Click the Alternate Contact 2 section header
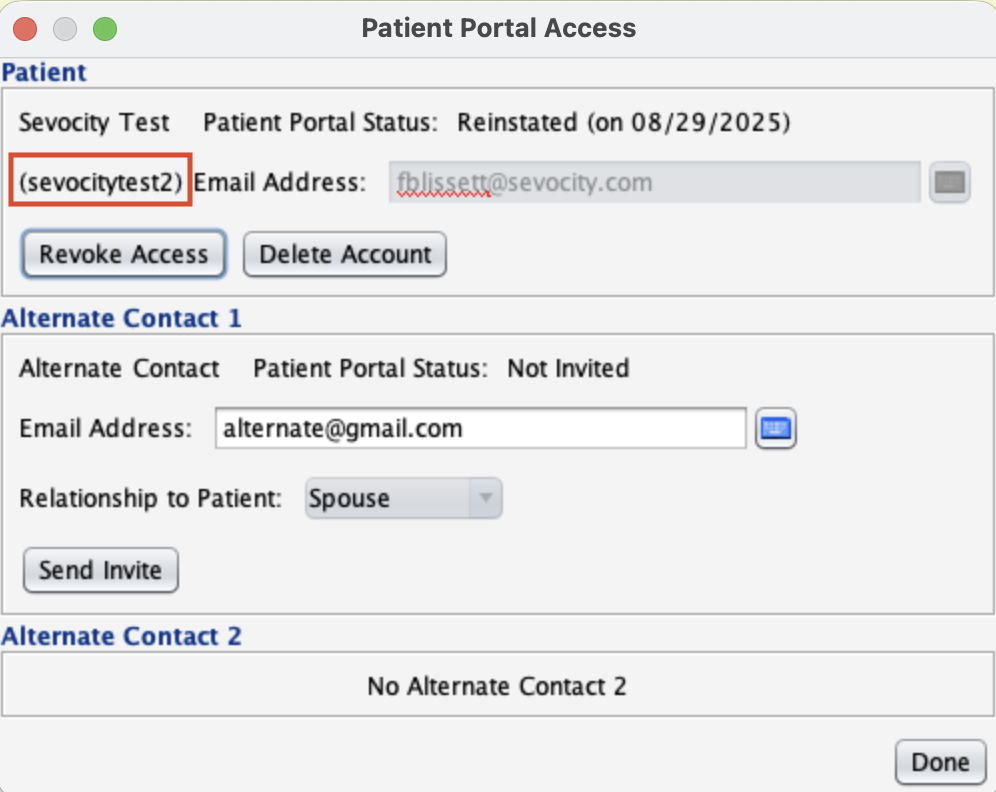The height and width of the screenshot is (792, 996). click(x=121, y=636)
